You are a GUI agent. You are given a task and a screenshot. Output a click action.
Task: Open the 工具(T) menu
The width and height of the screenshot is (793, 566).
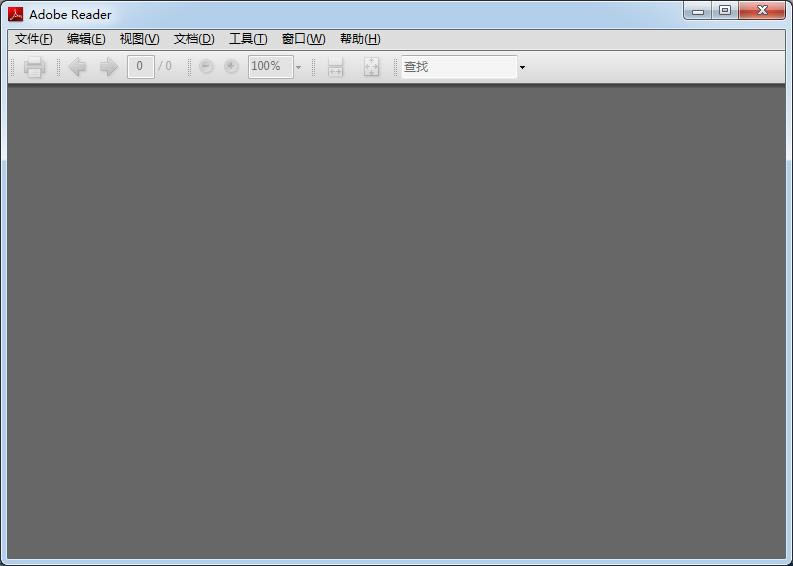point(248,39)
